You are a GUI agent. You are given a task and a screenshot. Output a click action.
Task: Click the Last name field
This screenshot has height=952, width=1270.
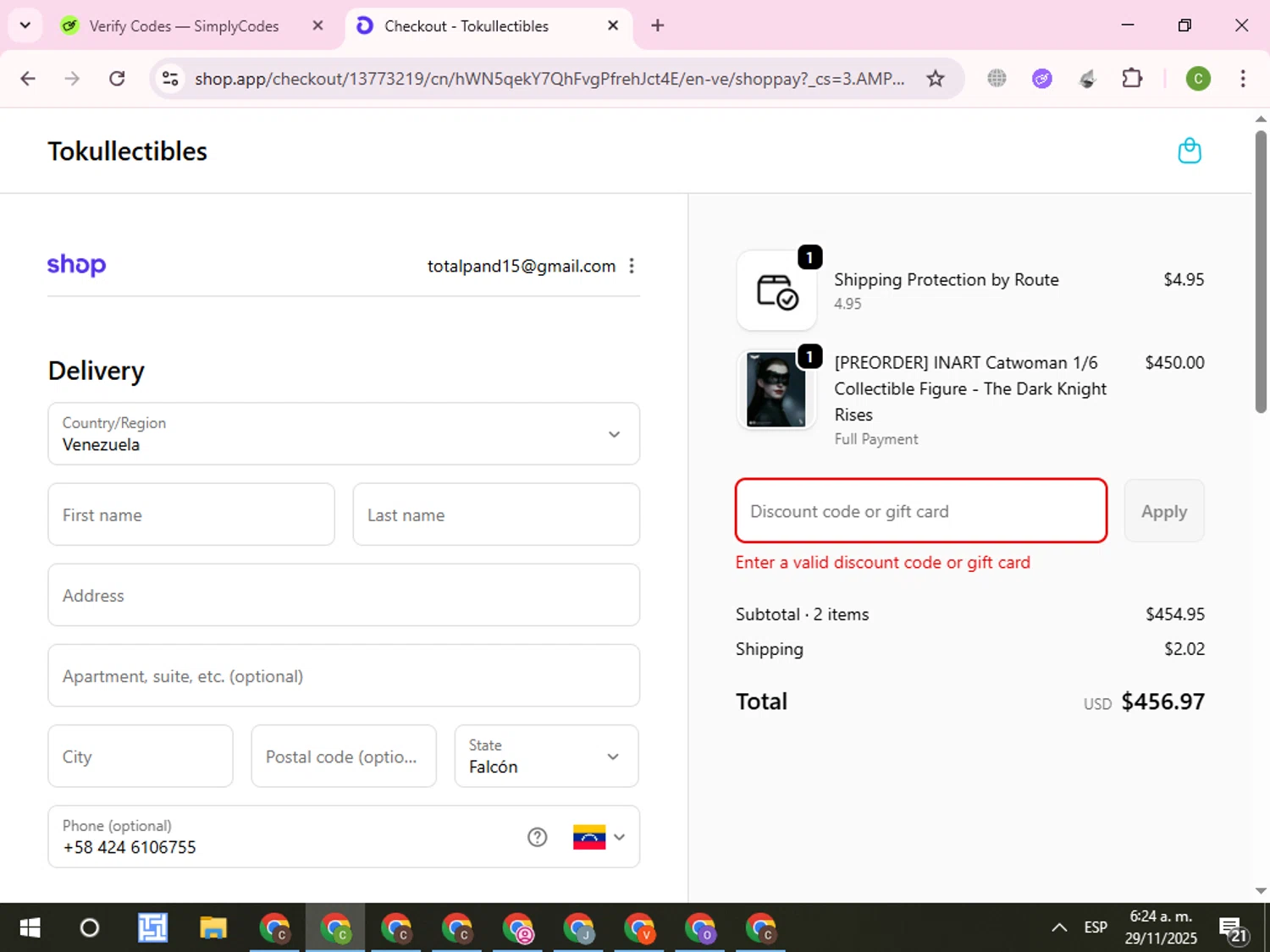click(x=496, y=515)
